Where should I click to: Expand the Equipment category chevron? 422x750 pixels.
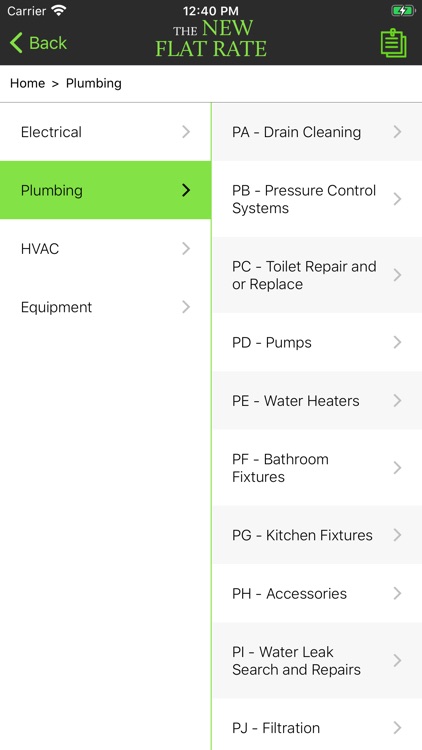(186, 307)
